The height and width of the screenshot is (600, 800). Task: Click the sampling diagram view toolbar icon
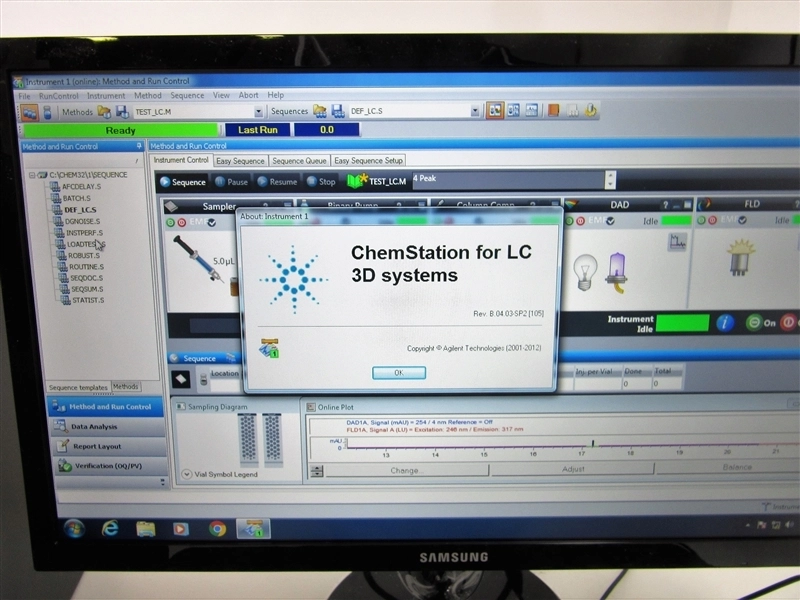coord(513,110)
